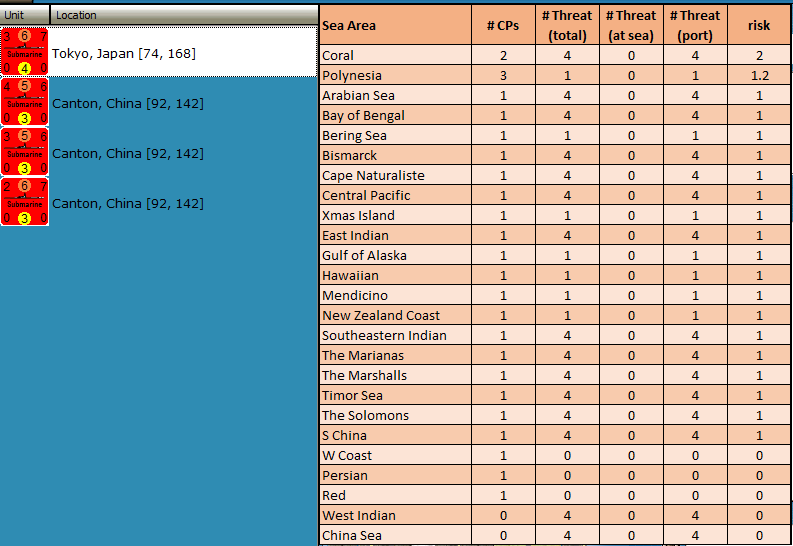This screenshot has height=546, width=793.
Task: Select the Tokyo submarine unit counter
Action: [x=24, y=52]
